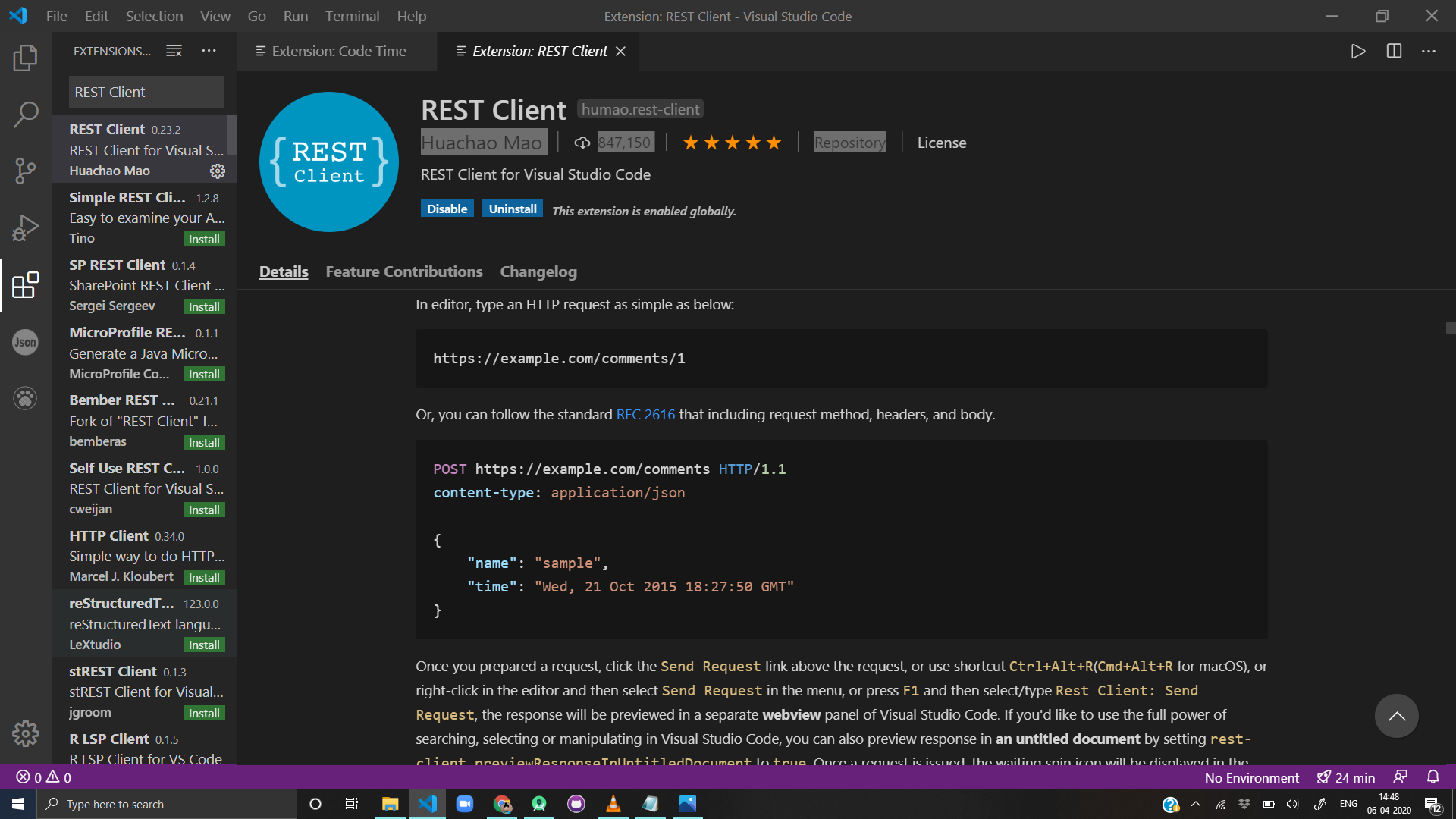Open REST Client extension gear menu
The width and height of the screenshot is (1456, 819).
(218, 171)
